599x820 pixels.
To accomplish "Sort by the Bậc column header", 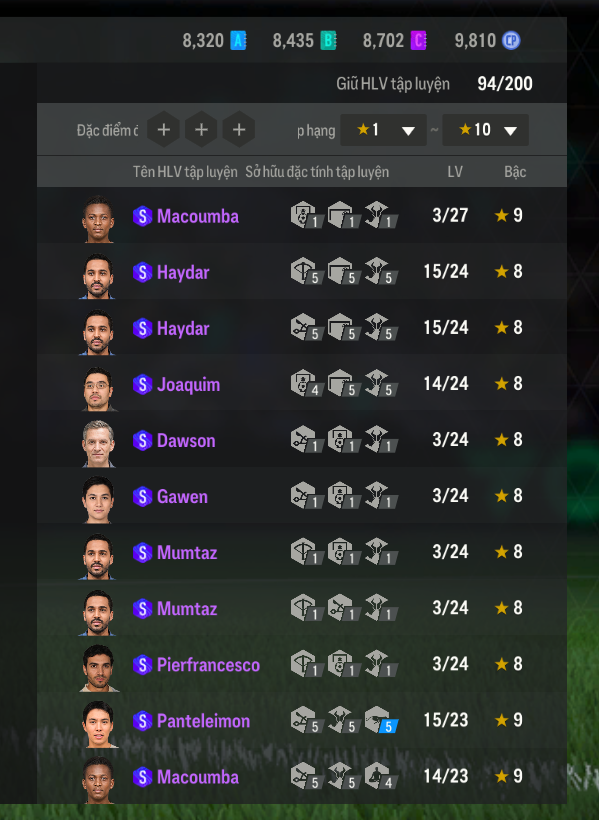I will click(x=515, y=172).
